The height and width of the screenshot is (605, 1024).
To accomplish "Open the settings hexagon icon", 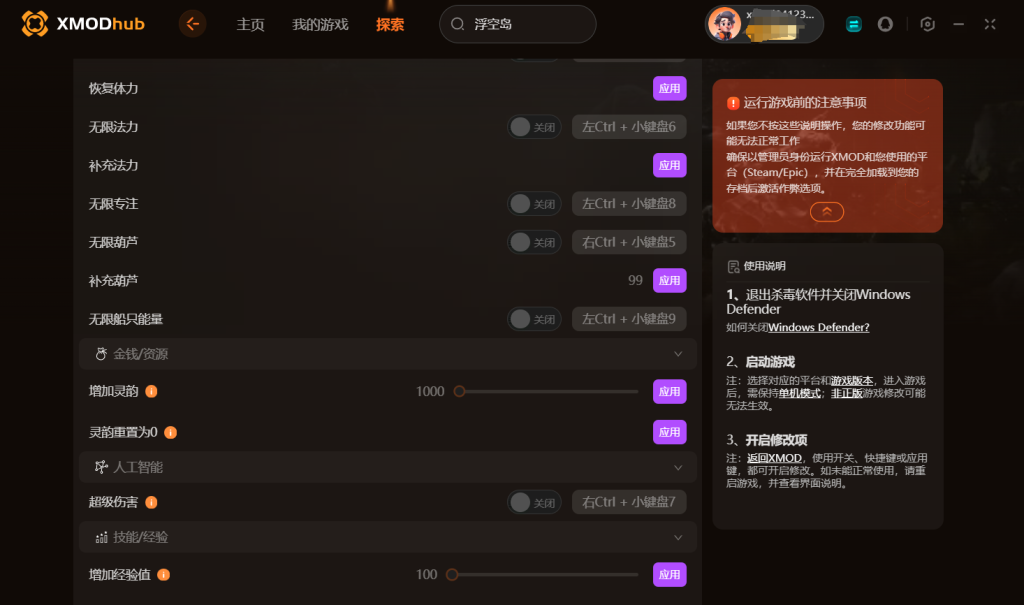I will point(927,24).
